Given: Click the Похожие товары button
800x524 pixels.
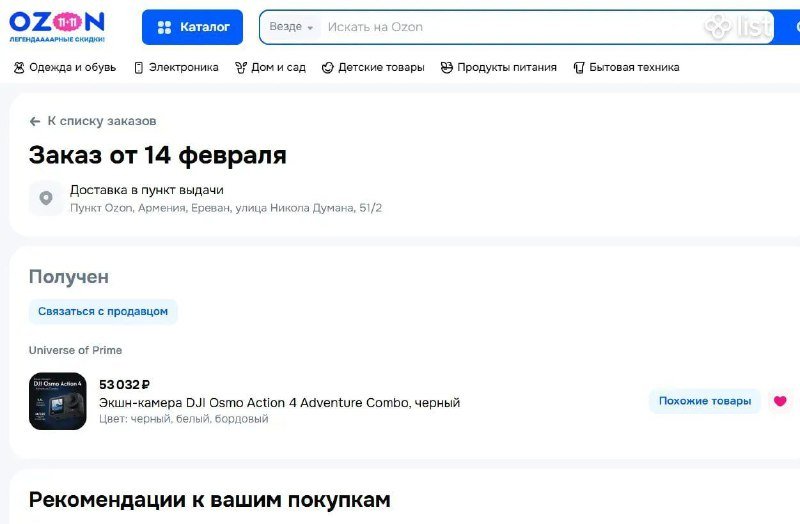Looking at the screenshot, I should pos(704,401).
